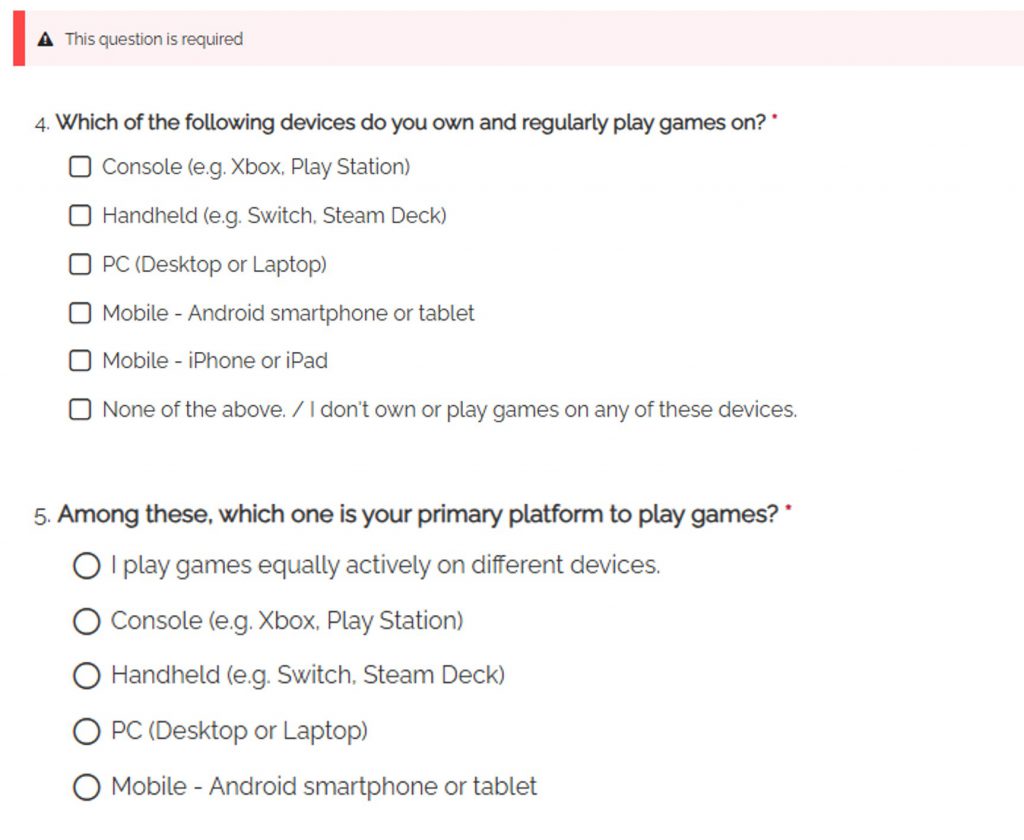Click the 'PC (Desktop or Laptop)' checkbox label in question 4
This screenshot has width=1024, height=840.
[x=214, y=264]
